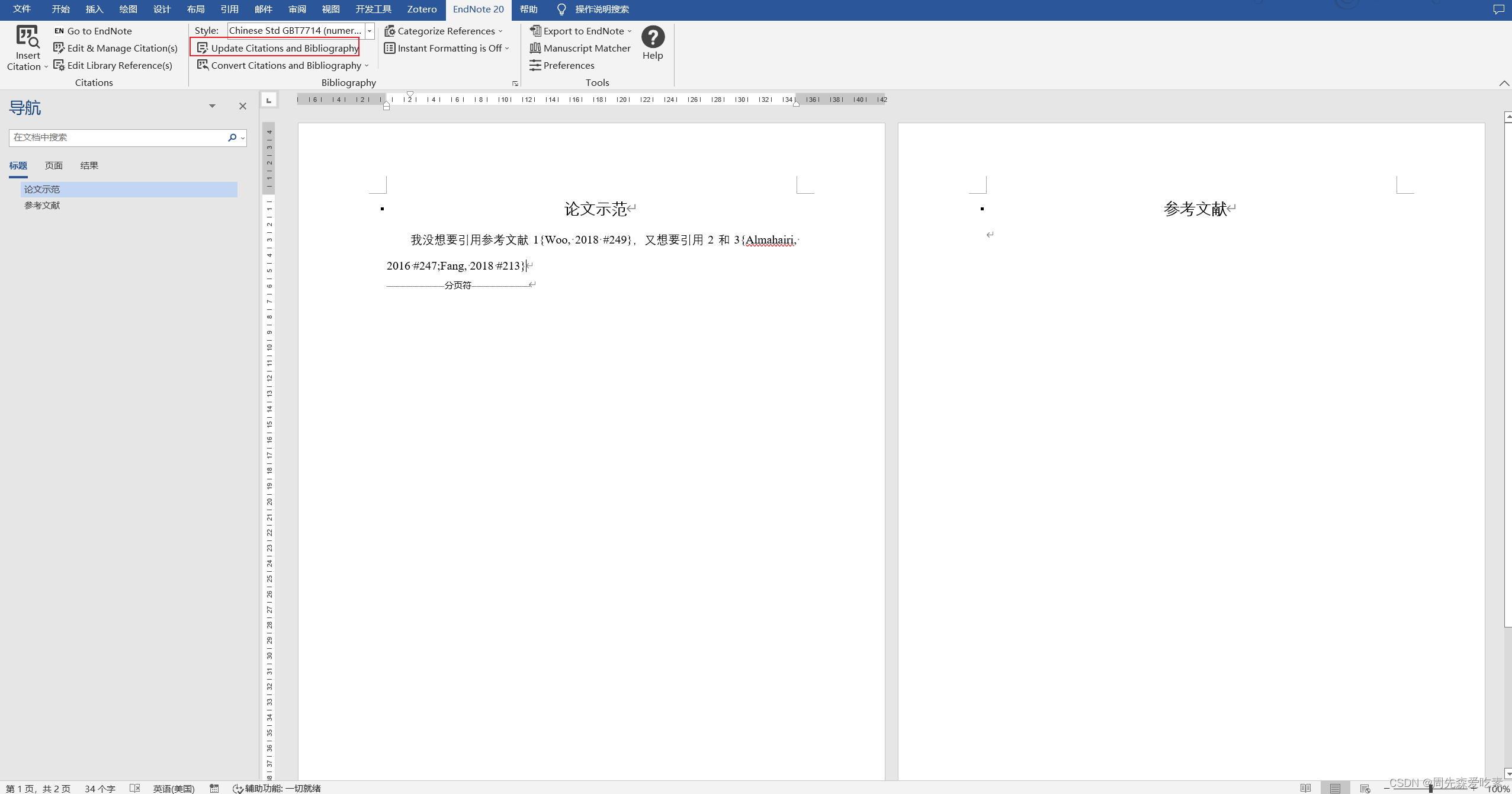Image resolution: width=1512 pixels, height=794 pixels.
Task: Open Manuscript Matcher tool
Action: pos(586,48)
